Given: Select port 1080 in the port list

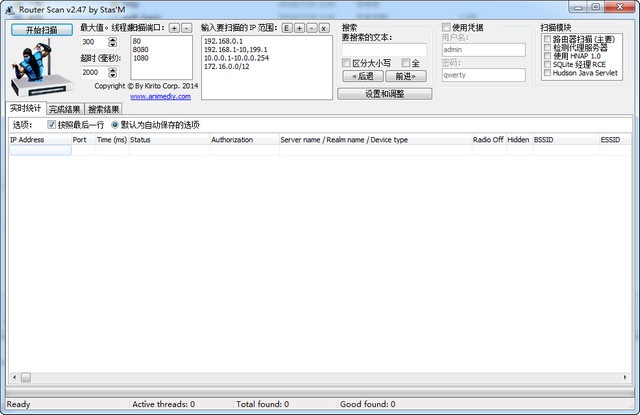Looking at the screenshot, I should [x=140, y=58].
